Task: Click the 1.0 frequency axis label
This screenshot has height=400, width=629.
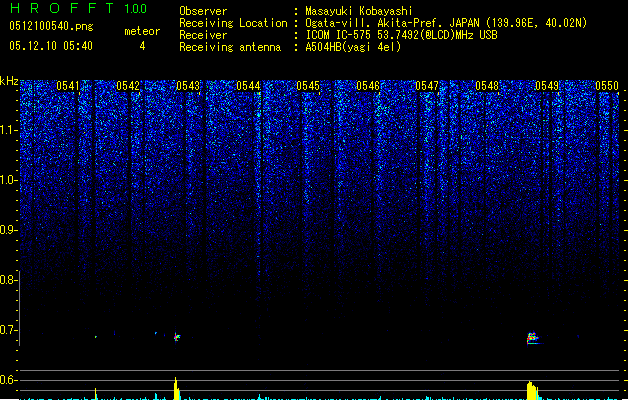Action: tap(7, 180)
